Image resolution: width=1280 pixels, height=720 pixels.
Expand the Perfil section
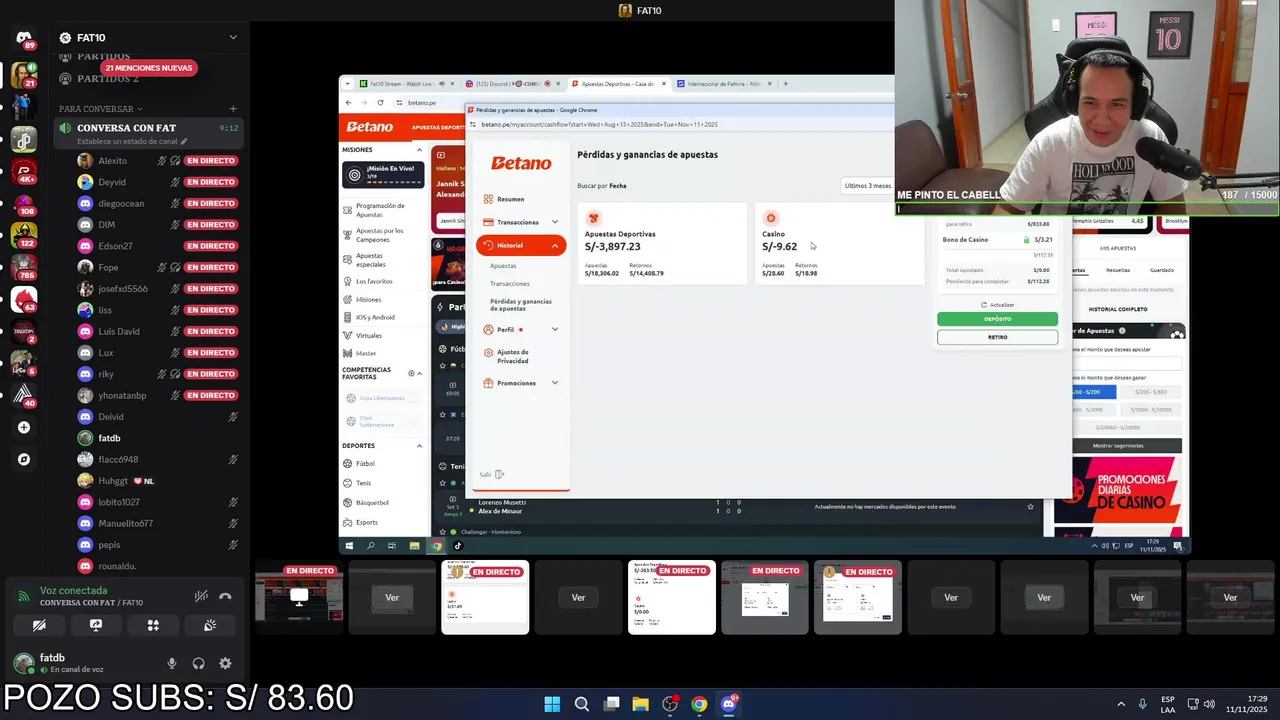[520, 329]
